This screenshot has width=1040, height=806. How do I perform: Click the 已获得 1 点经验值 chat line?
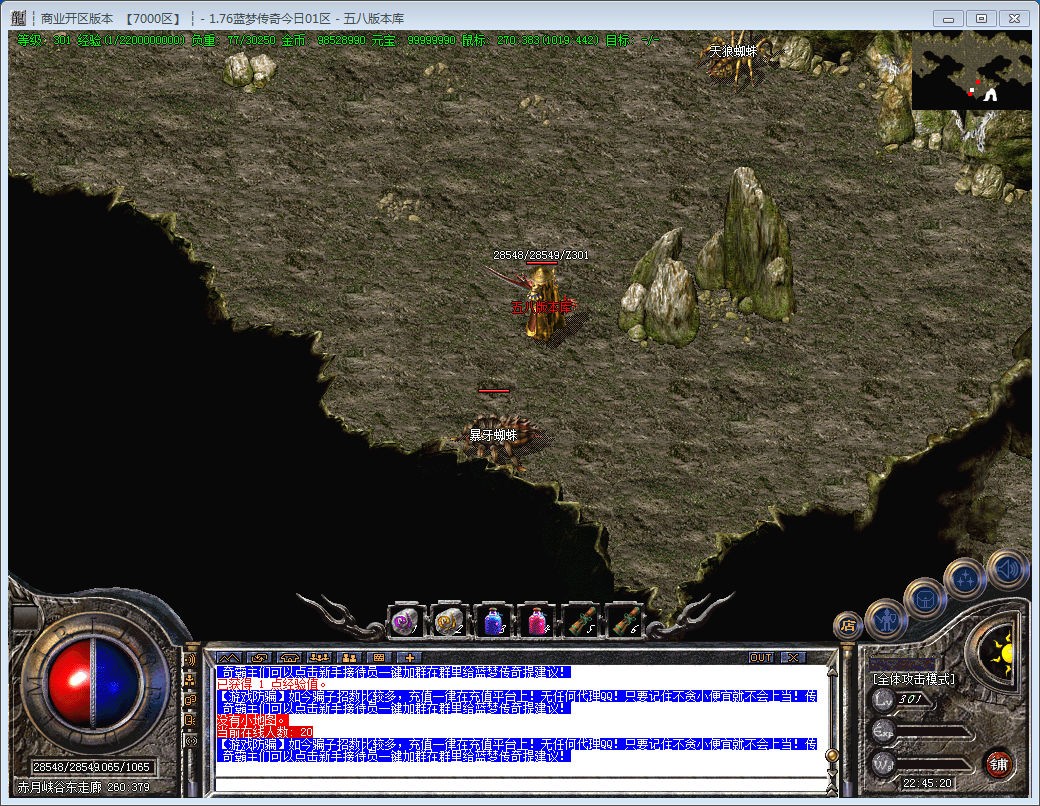(272, 685)
